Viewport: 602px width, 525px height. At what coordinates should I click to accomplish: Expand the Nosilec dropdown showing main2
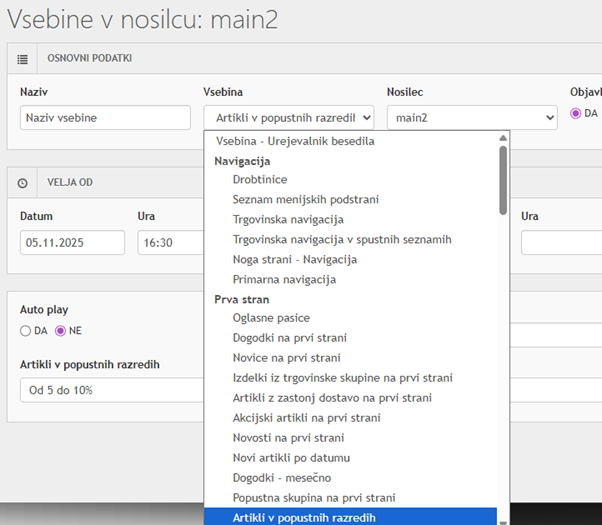[472, 117]
